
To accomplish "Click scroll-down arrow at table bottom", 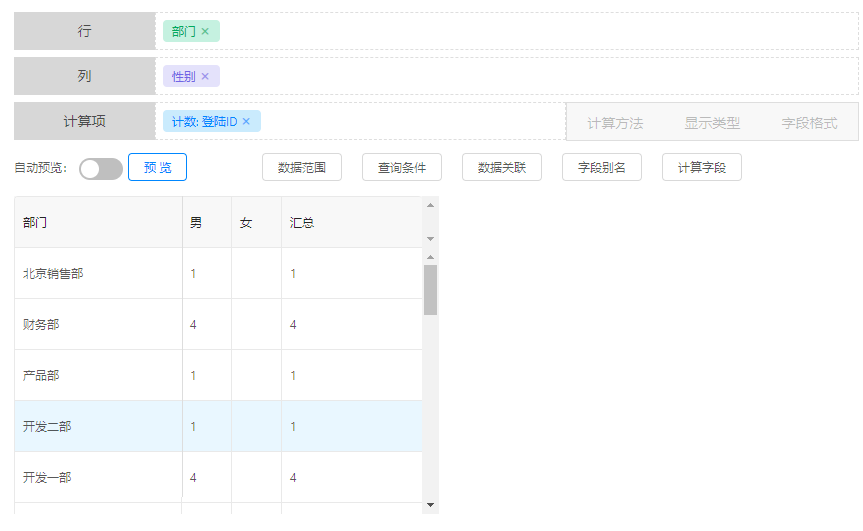I will (430, 505).
